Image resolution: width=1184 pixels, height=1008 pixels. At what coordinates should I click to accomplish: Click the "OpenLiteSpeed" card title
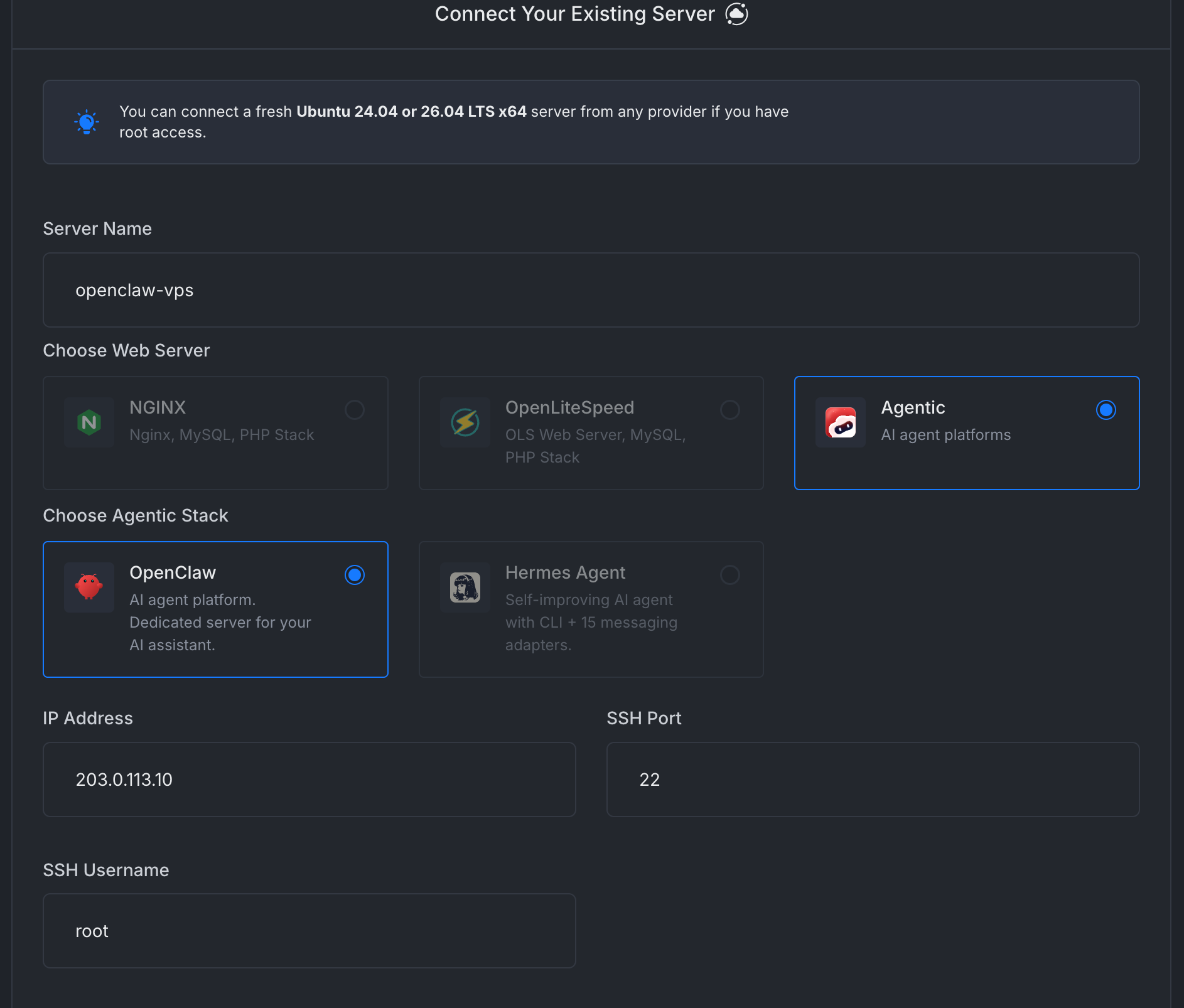tap(569, 408)
